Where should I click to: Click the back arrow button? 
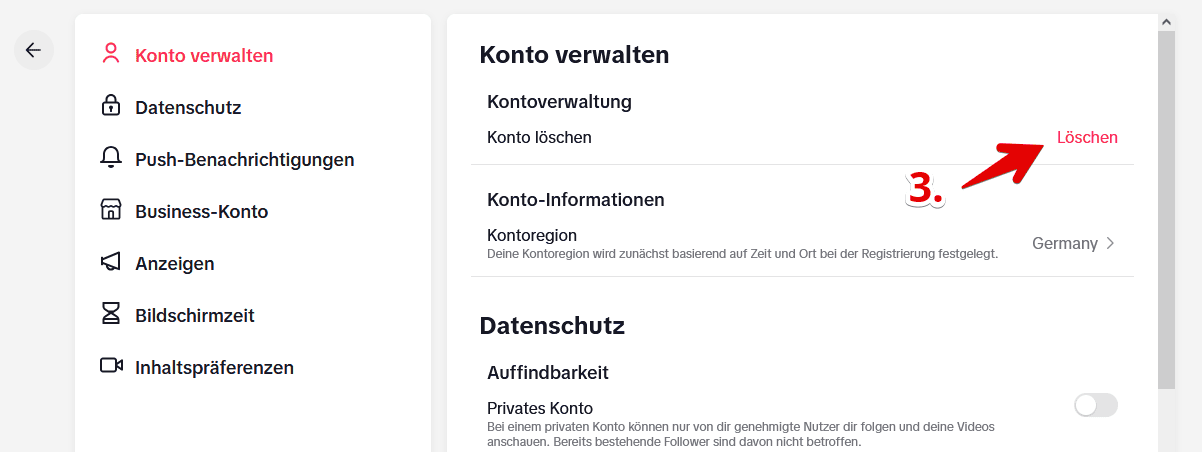coord(33,50)
